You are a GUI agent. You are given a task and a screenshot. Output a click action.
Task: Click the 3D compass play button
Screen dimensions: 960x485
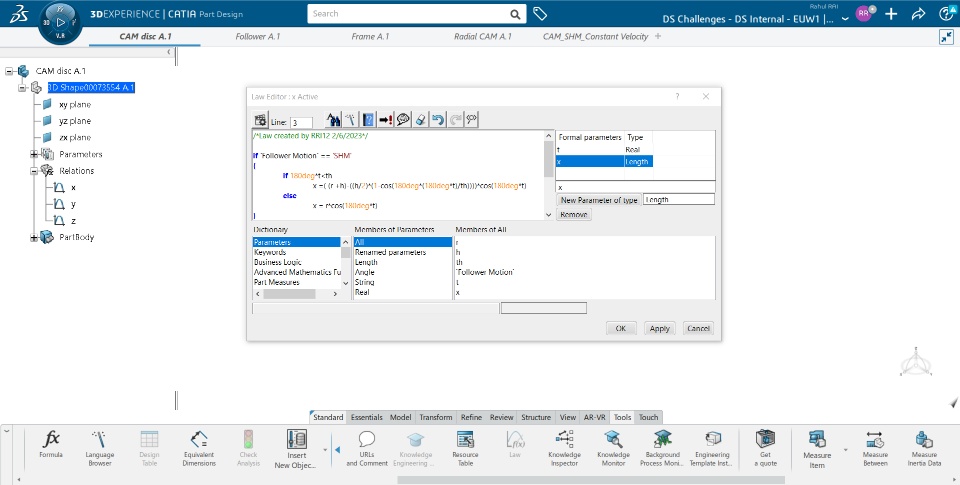pyautogui.click(x=60, y=22)
